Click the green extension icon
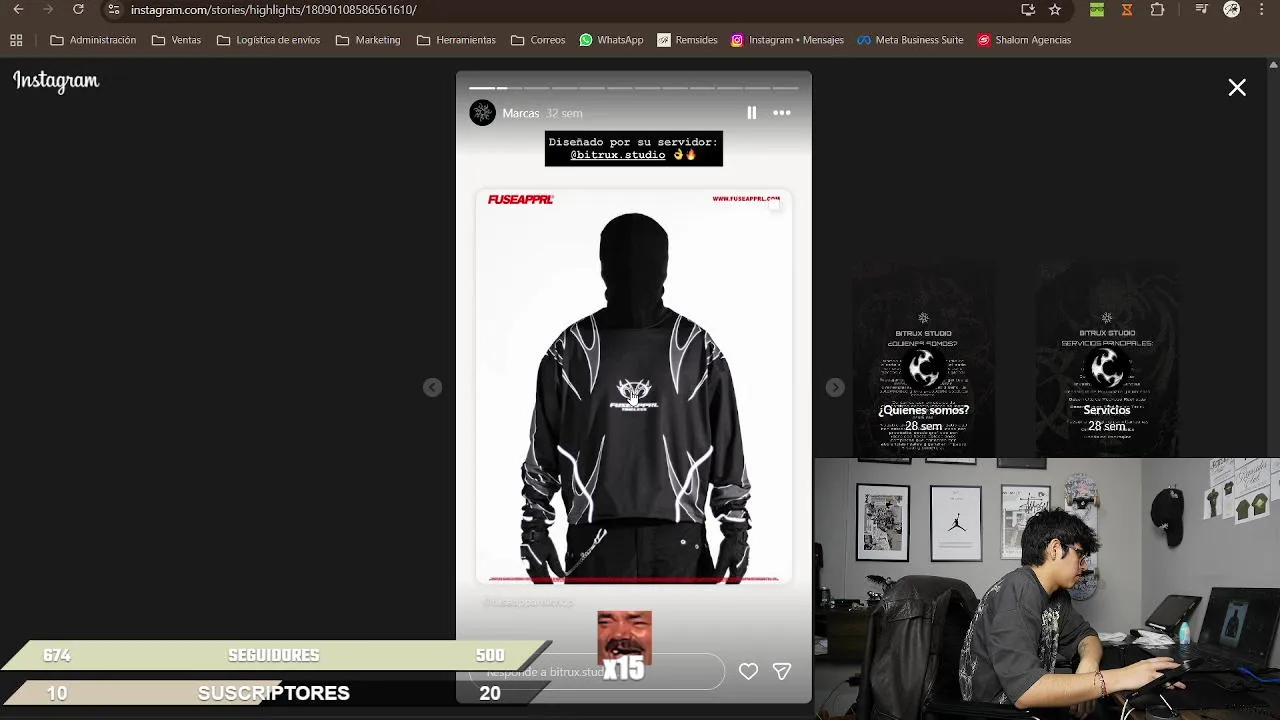Viewport: 1280px width, 720px height. (1097, 10)
